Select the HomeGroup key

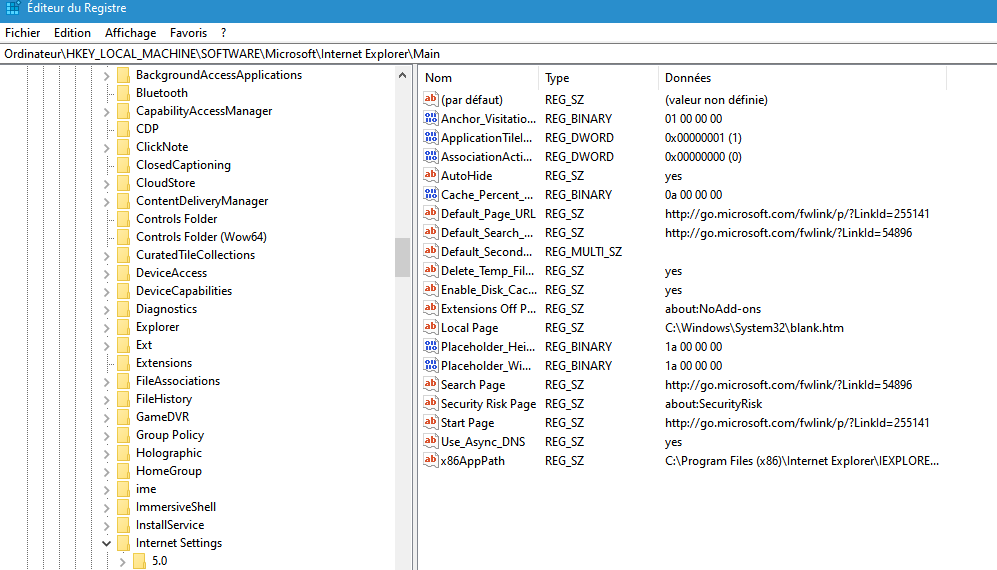168,471
